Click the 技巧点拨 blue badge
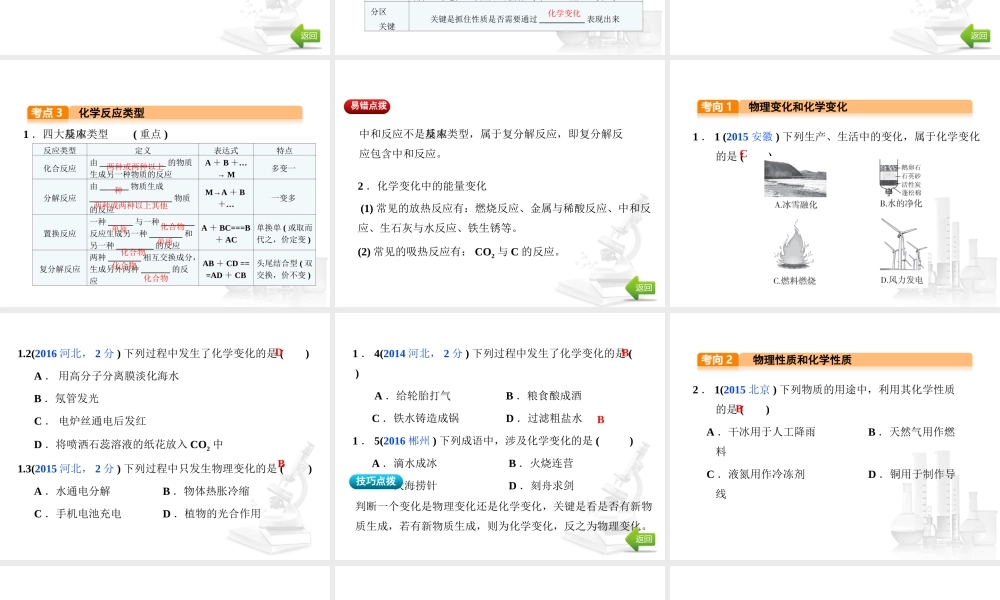Viewport: 1000px width, 600px height. [373, 482]
